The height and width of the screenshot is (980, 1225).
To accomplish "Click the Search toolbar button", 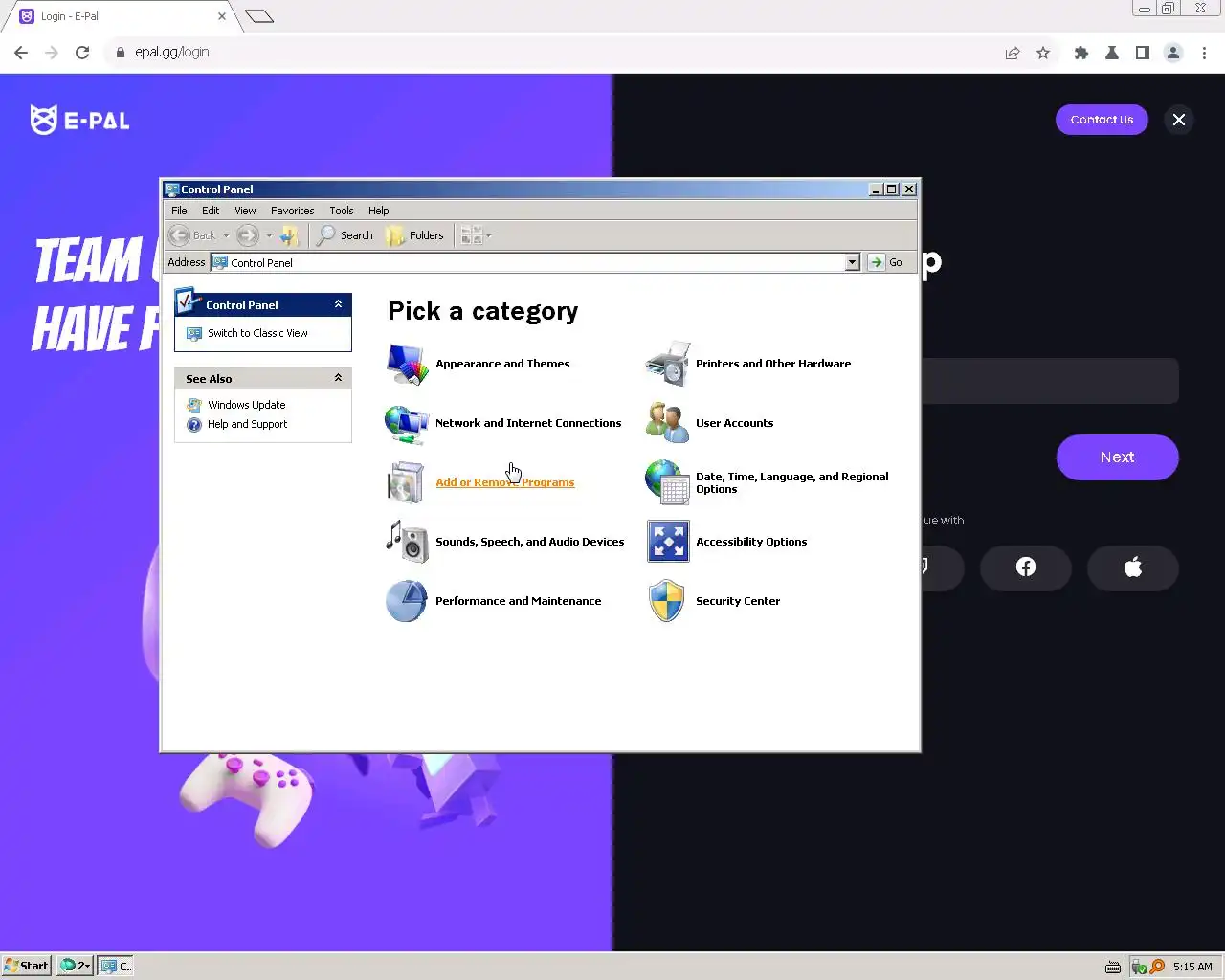I will (x=345, y=235).
